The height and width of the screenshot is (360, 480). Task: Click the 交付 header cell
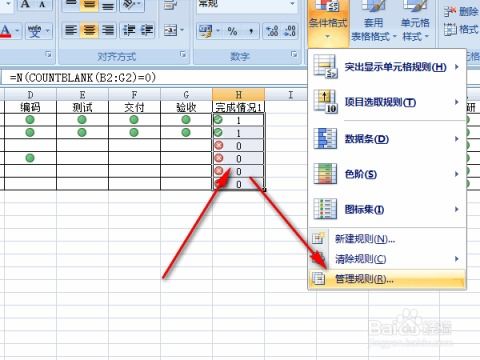tap(134, 107)
